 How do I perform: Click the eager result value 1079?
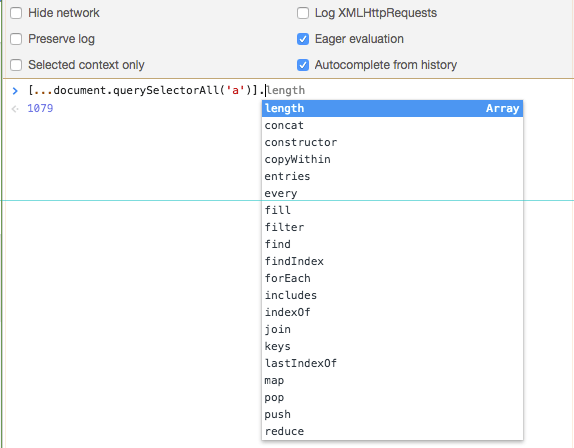pyautogui.click(x=40, y=108)
